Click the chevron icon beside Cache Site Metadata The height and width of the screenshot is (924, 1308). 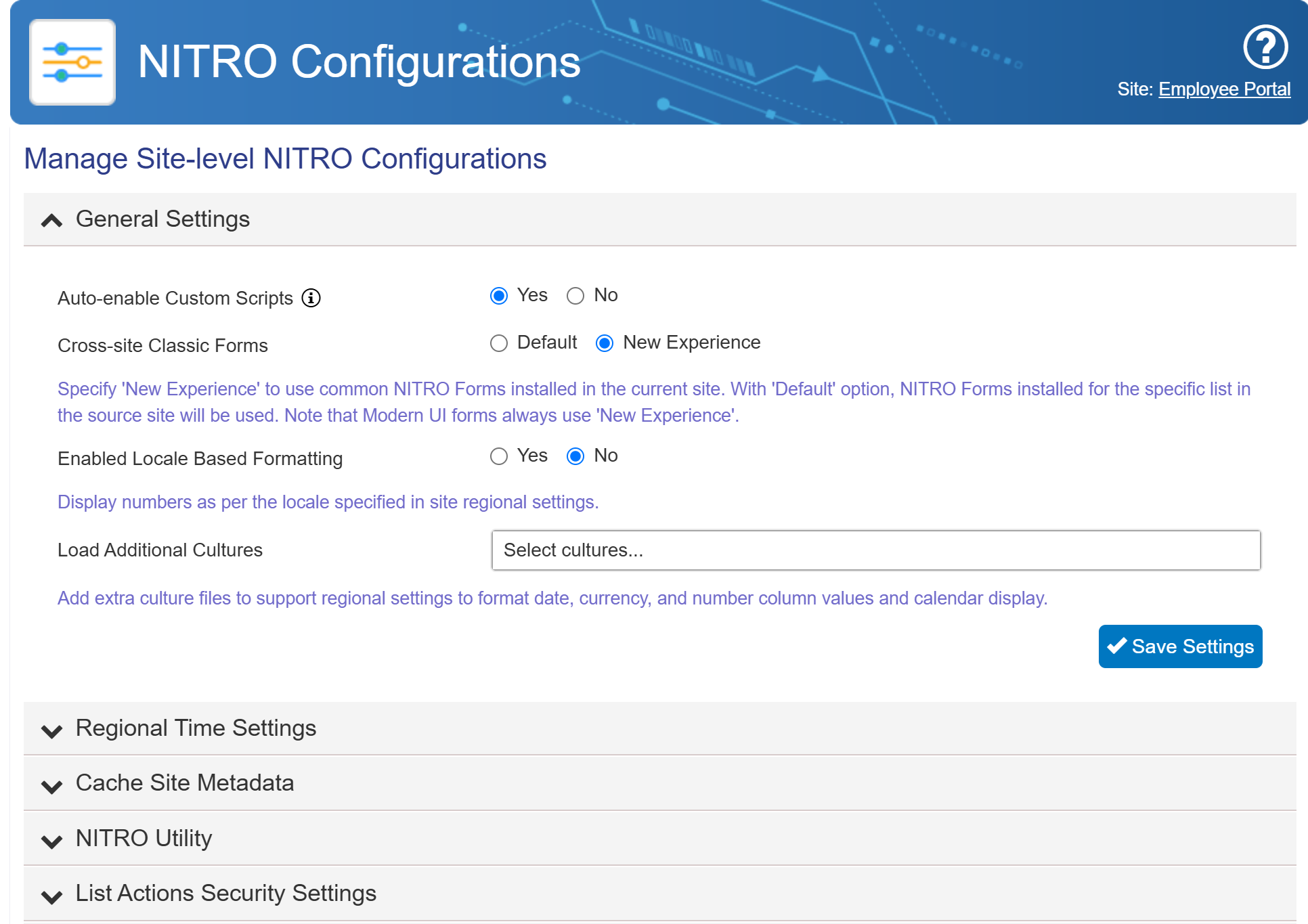point(51,786)
